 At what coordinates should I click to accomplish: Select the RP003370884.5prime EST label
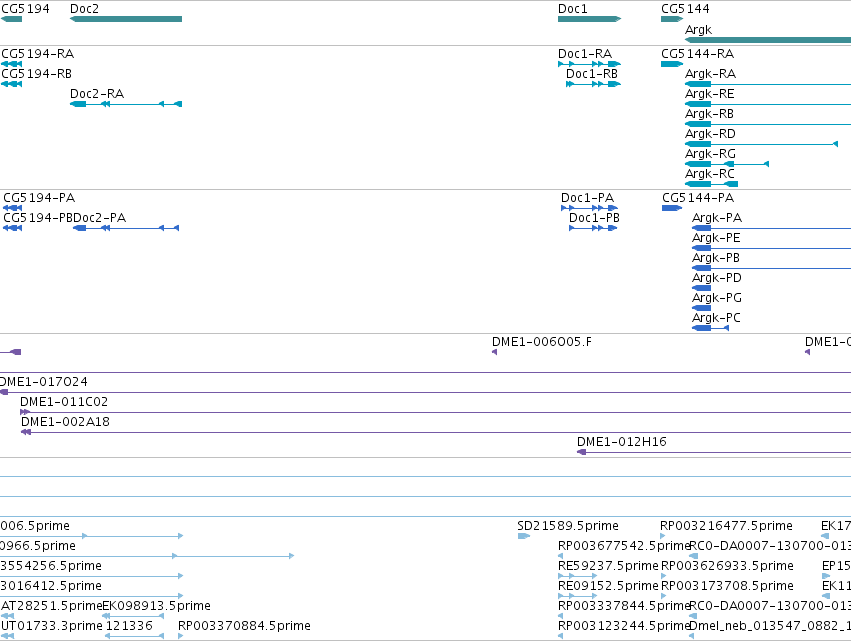(244, 627)
